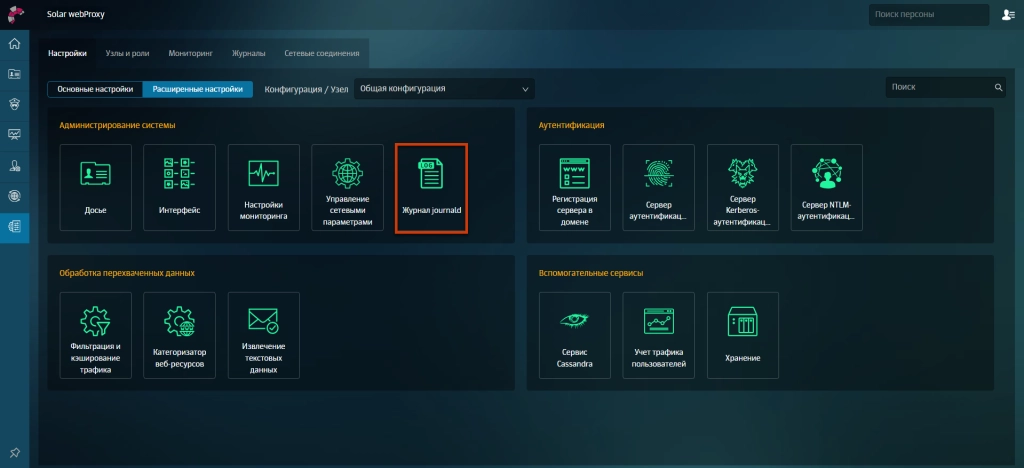Open the Интерфейс settings tile
The width and height of the screenshot is (1024, 468).
pos(180,187)
